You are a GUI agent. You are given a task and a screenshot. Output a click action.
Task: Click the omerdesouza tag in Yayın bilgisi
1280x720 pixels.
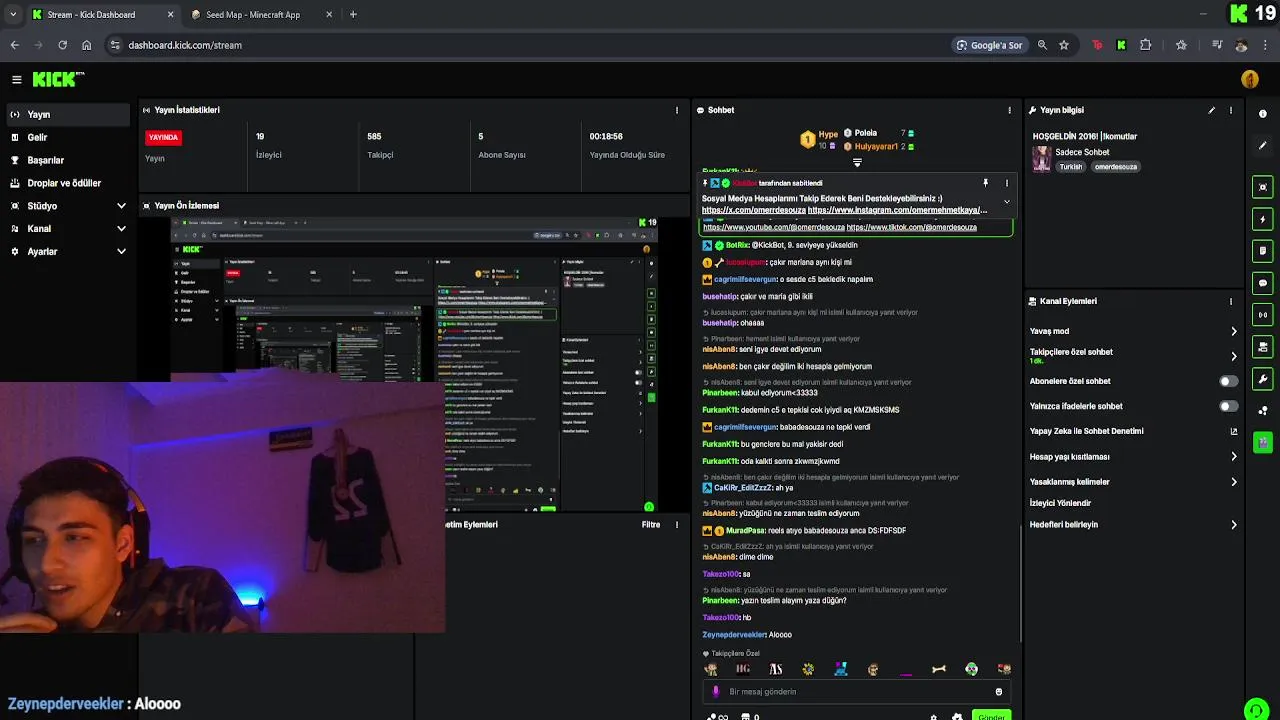click(x=1115, y=167)
